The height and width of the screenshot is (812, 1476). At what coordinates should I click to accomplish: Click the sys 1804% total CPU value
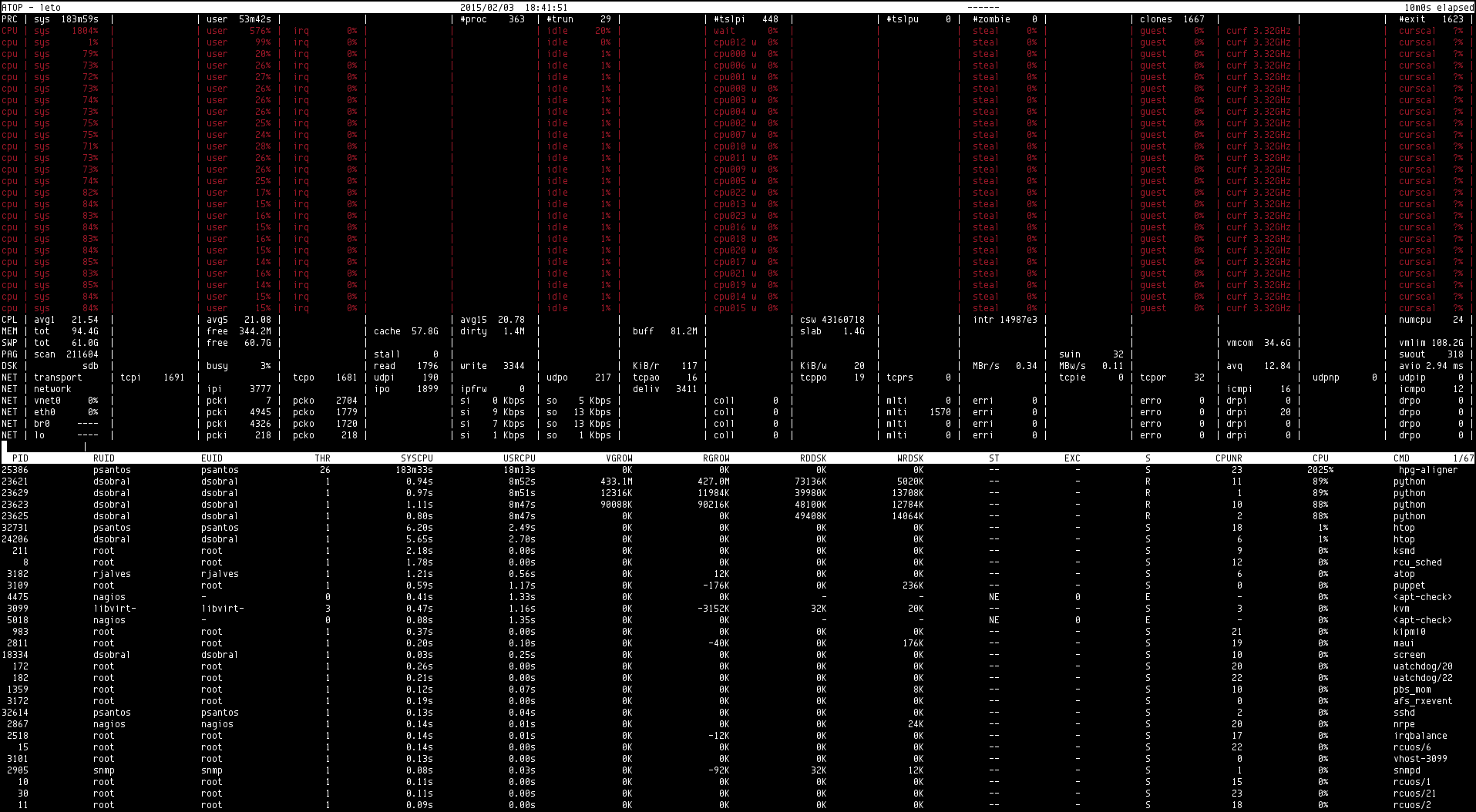(66, 31)
